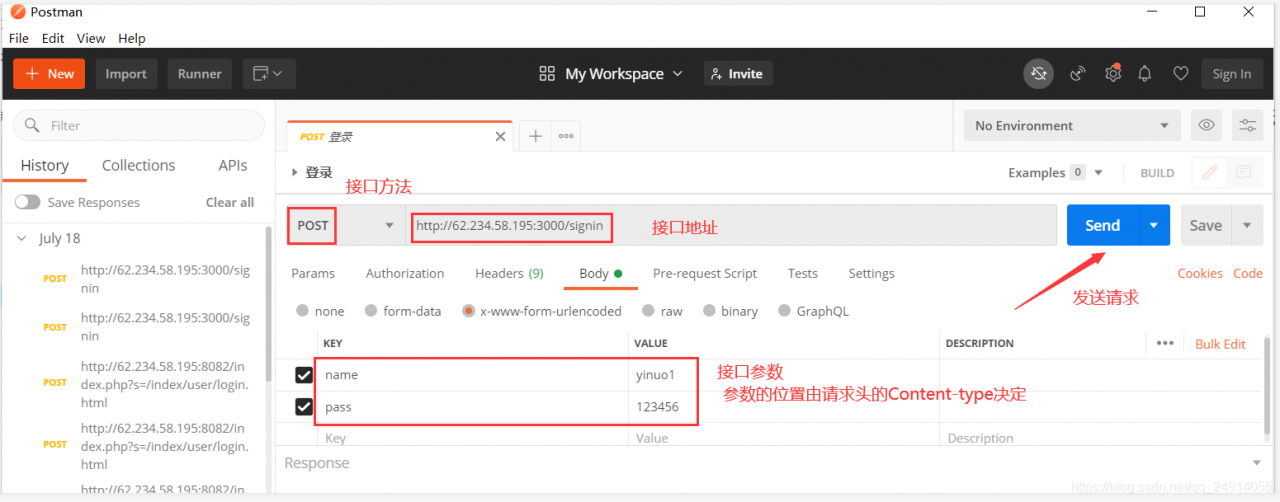The image size is (1280, 502).
Task: Open the capture requests satellite icon
Action: pyautogui.click(x=1078, y=74)
